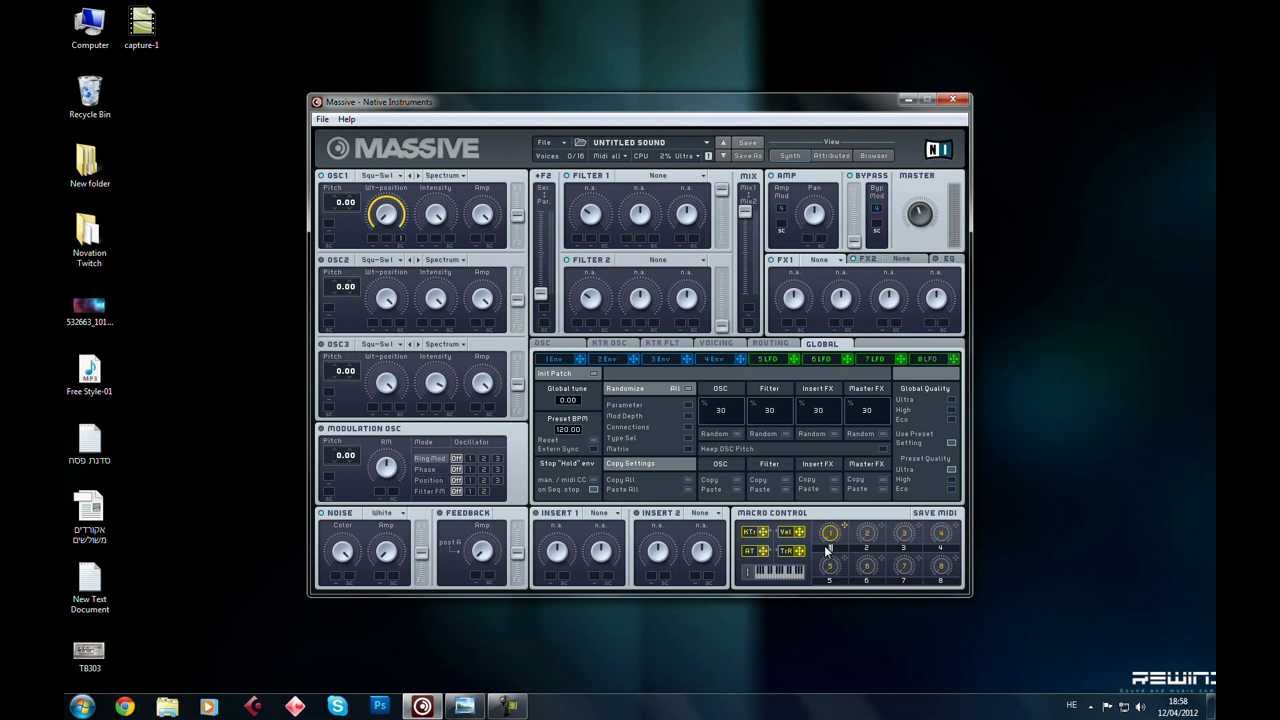Open the Massive header File dropdown

click(x=550, y=143)
